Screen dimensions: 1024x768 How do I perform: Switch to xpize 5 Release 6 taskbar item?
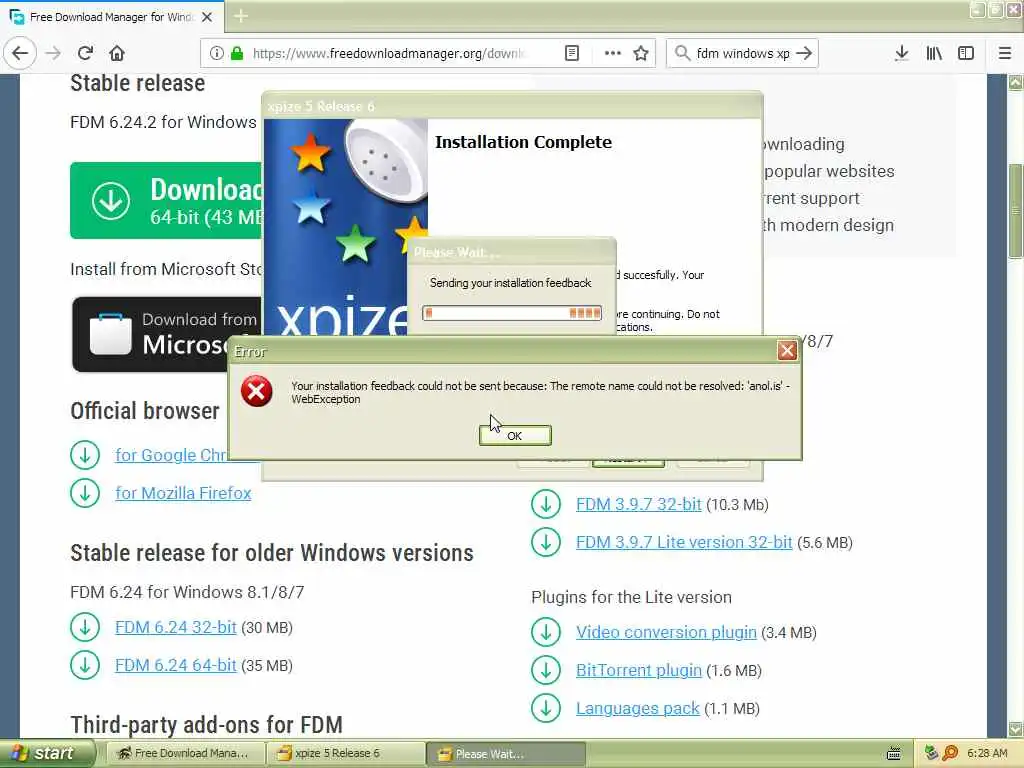click(x=346, y=754)
